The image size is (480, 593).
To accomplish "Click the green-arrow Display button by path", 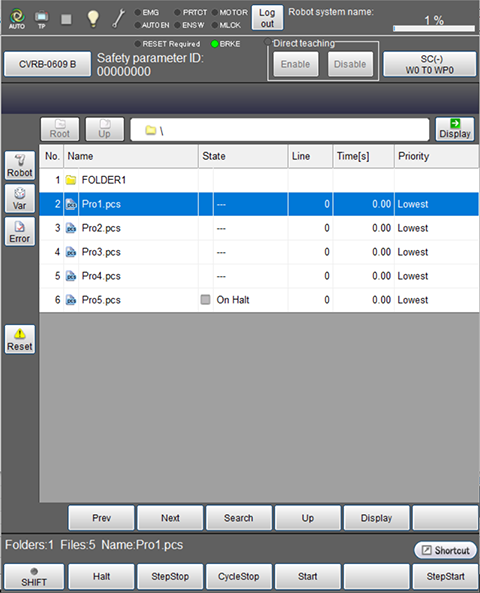I will coord(455,129).
